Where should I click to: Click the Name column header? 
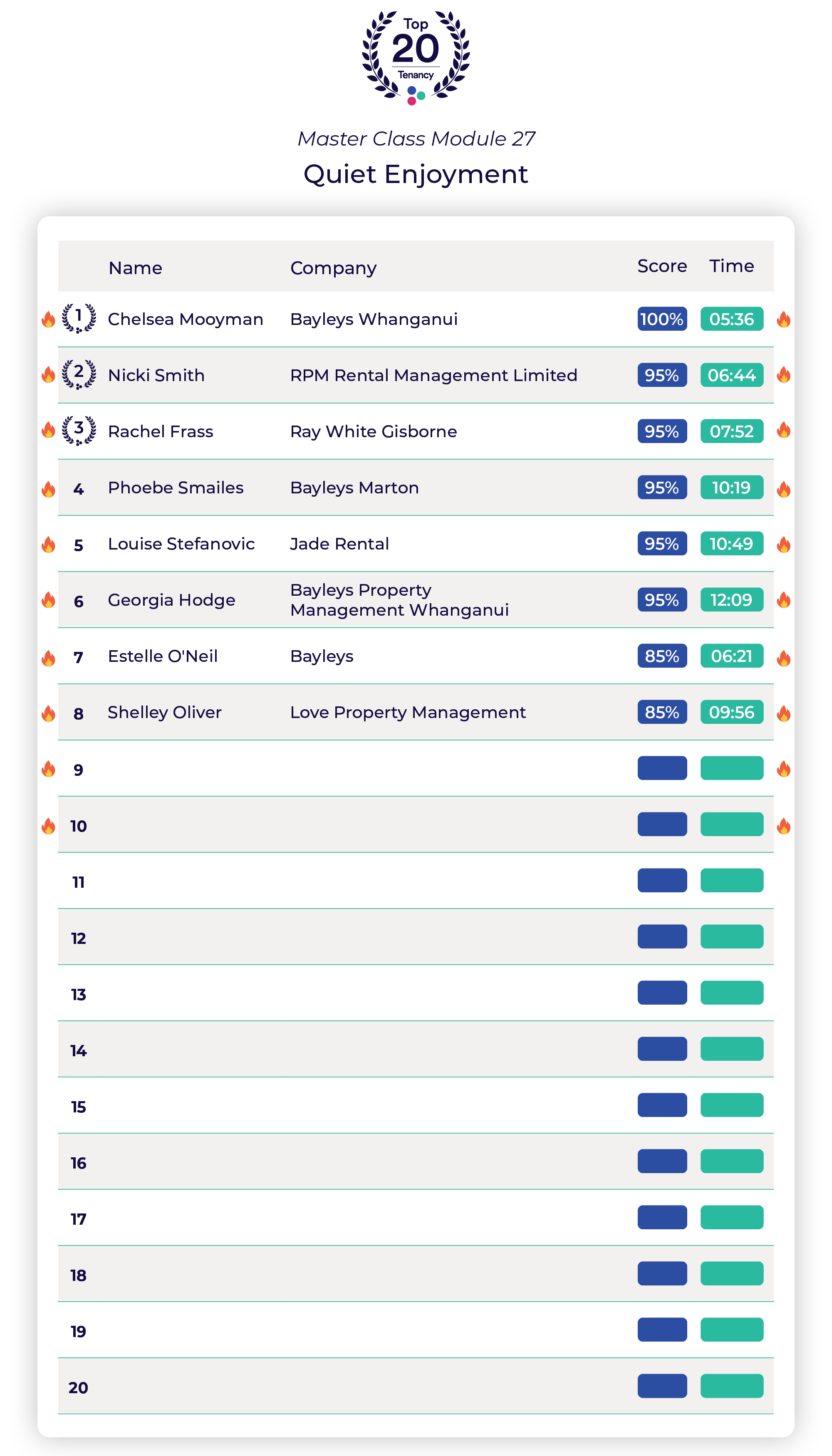136,267
